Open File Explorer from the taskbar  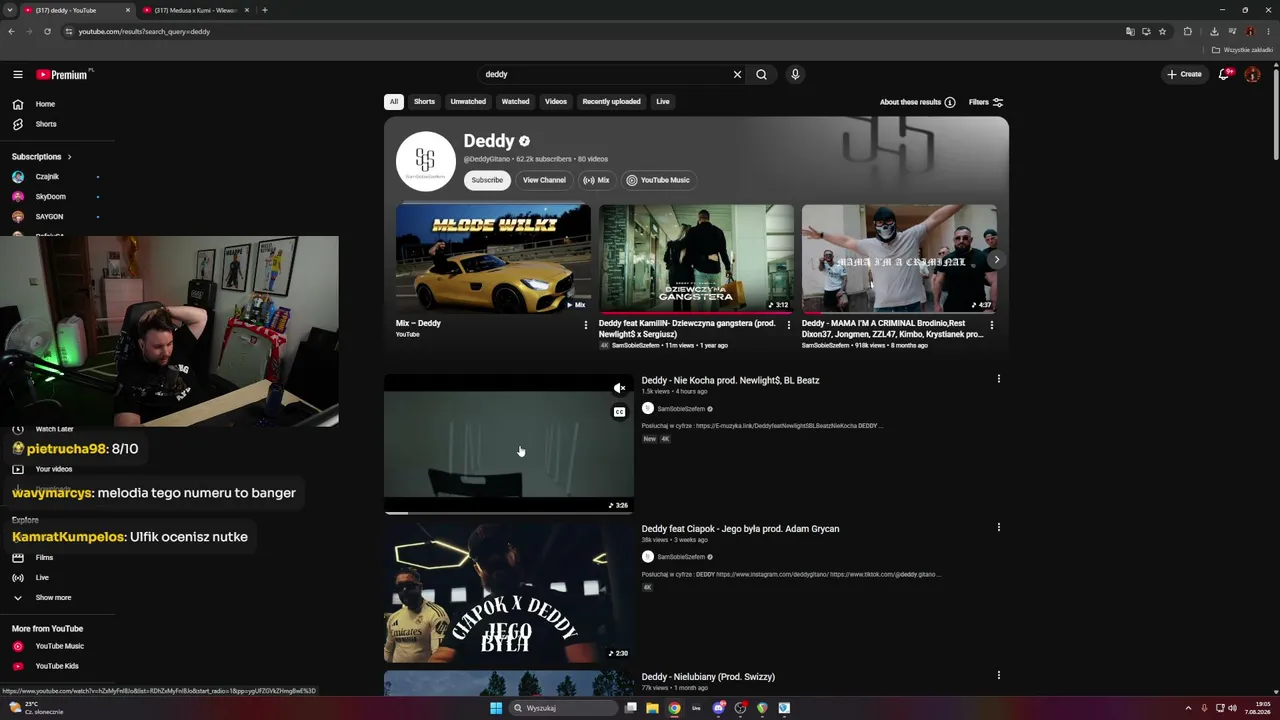(x=652, y=708)
